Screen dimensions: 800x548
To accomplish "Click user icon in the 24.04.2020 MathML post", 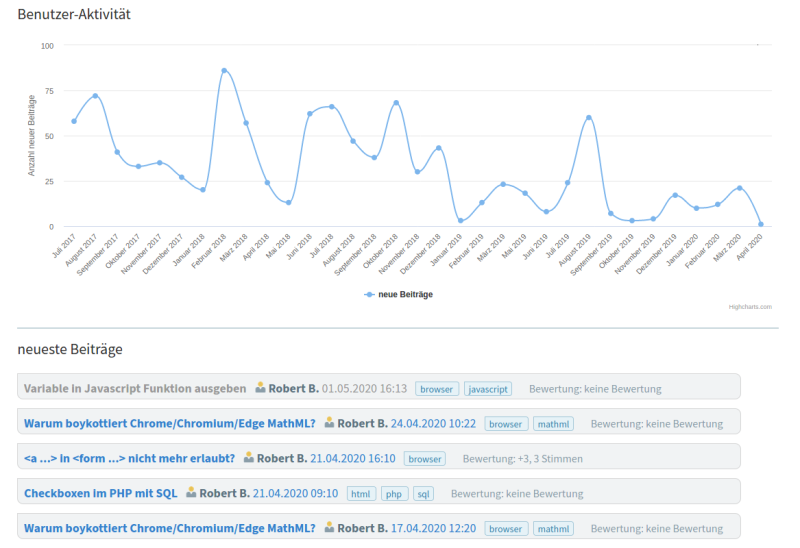I will (329, 423).
